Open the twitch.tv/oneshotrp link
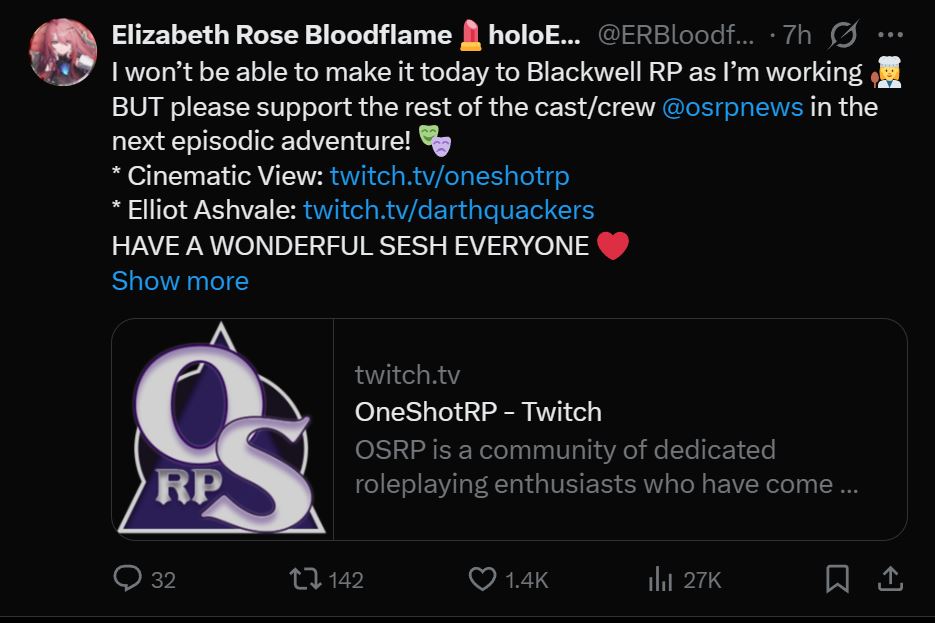Image resolution: width=935 pixels, height=623 pixels. pos(449,176)
